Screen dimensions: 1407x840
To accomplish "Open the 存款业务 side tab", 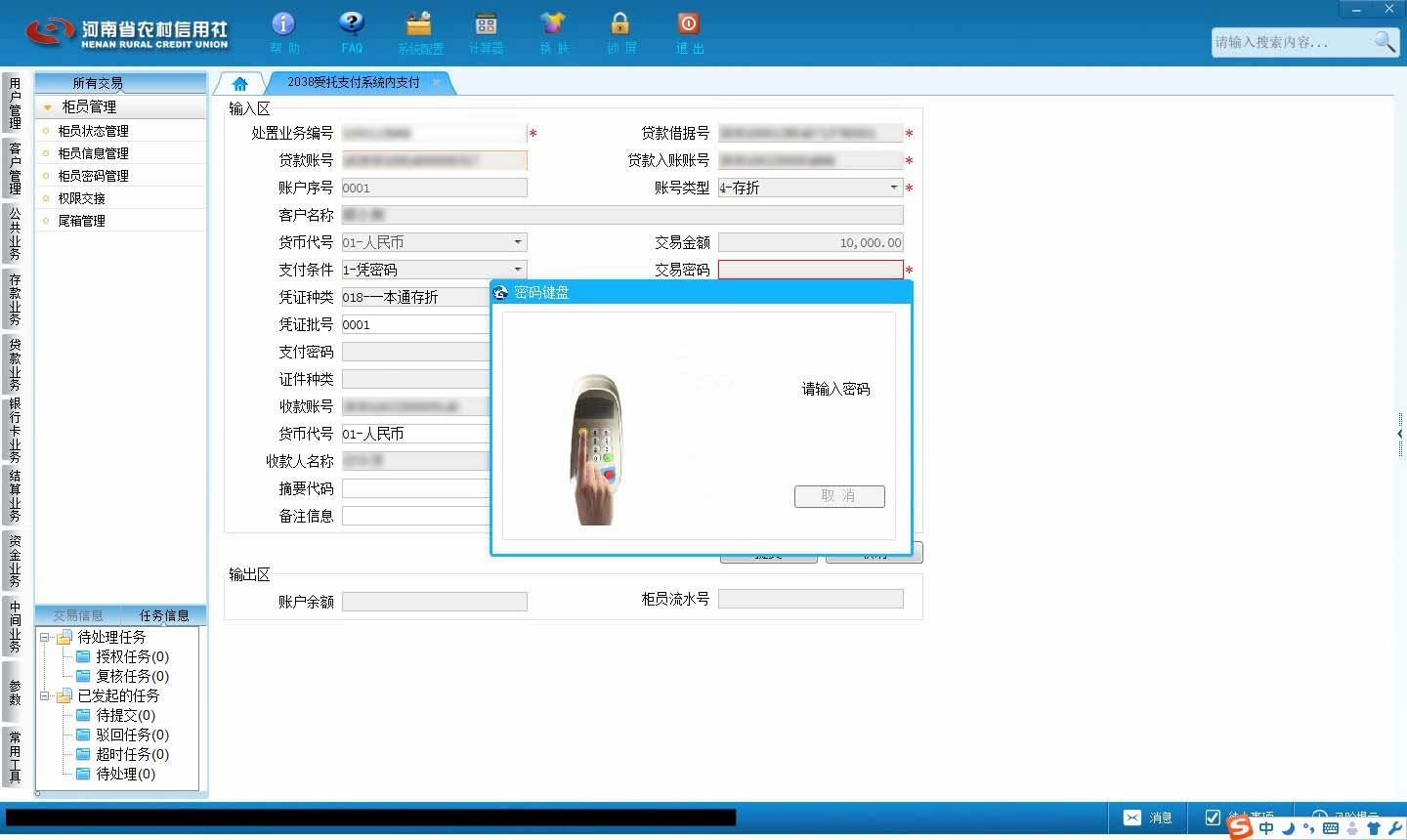I will tap(14, 299).
